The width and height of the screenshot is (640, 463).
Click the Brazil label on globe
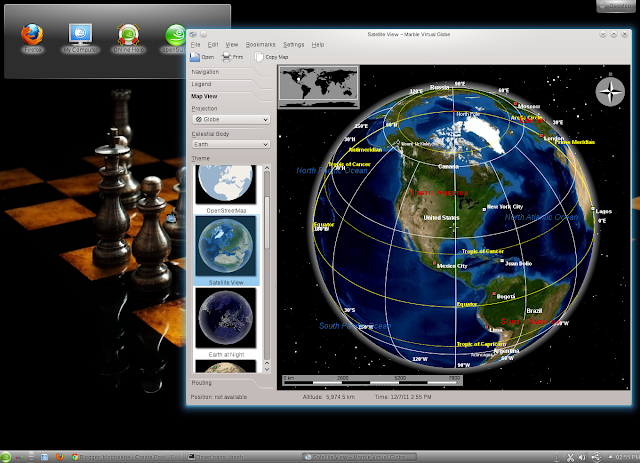534,311
